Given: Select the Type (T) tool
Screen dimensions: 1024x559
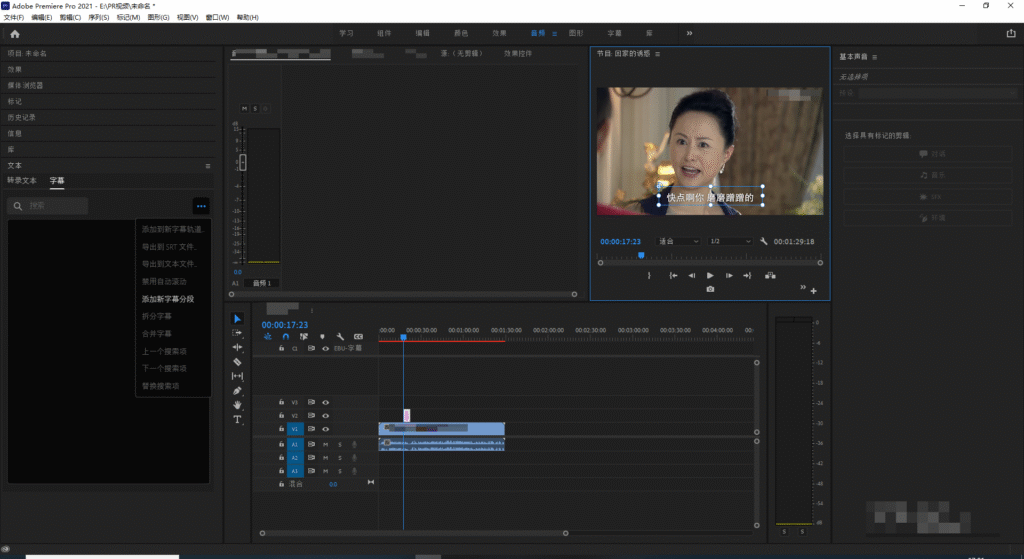Looking at the screenshot, I should click(x=237, y=419).
